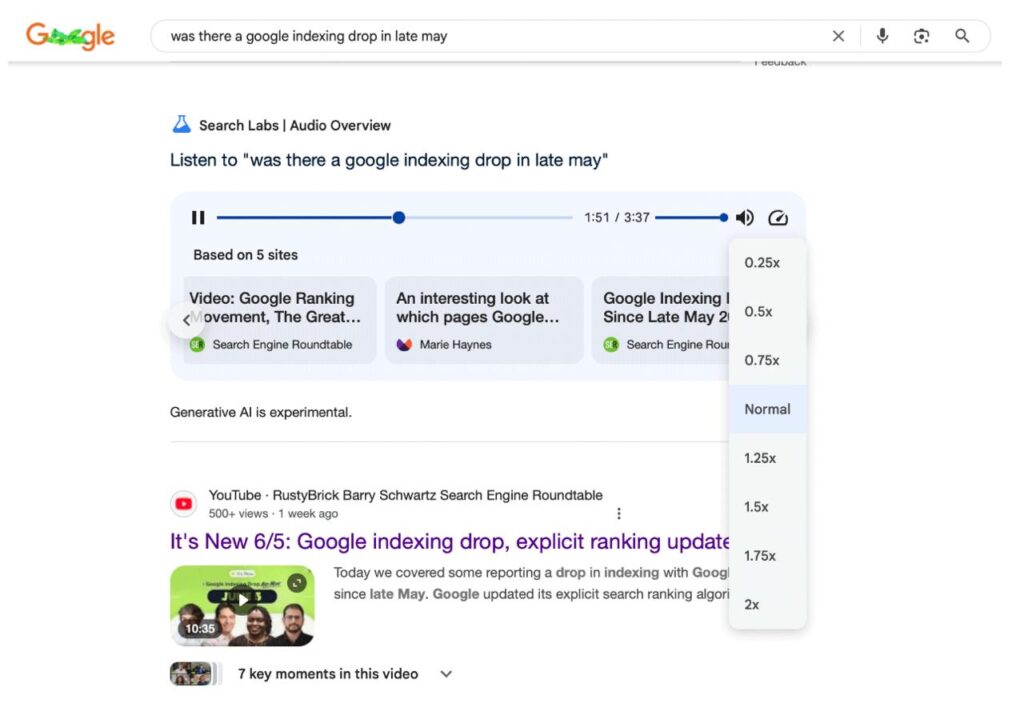Pause the audio overview playback
The width and height of the screenshot is (1024, 703).
[198, 218]
